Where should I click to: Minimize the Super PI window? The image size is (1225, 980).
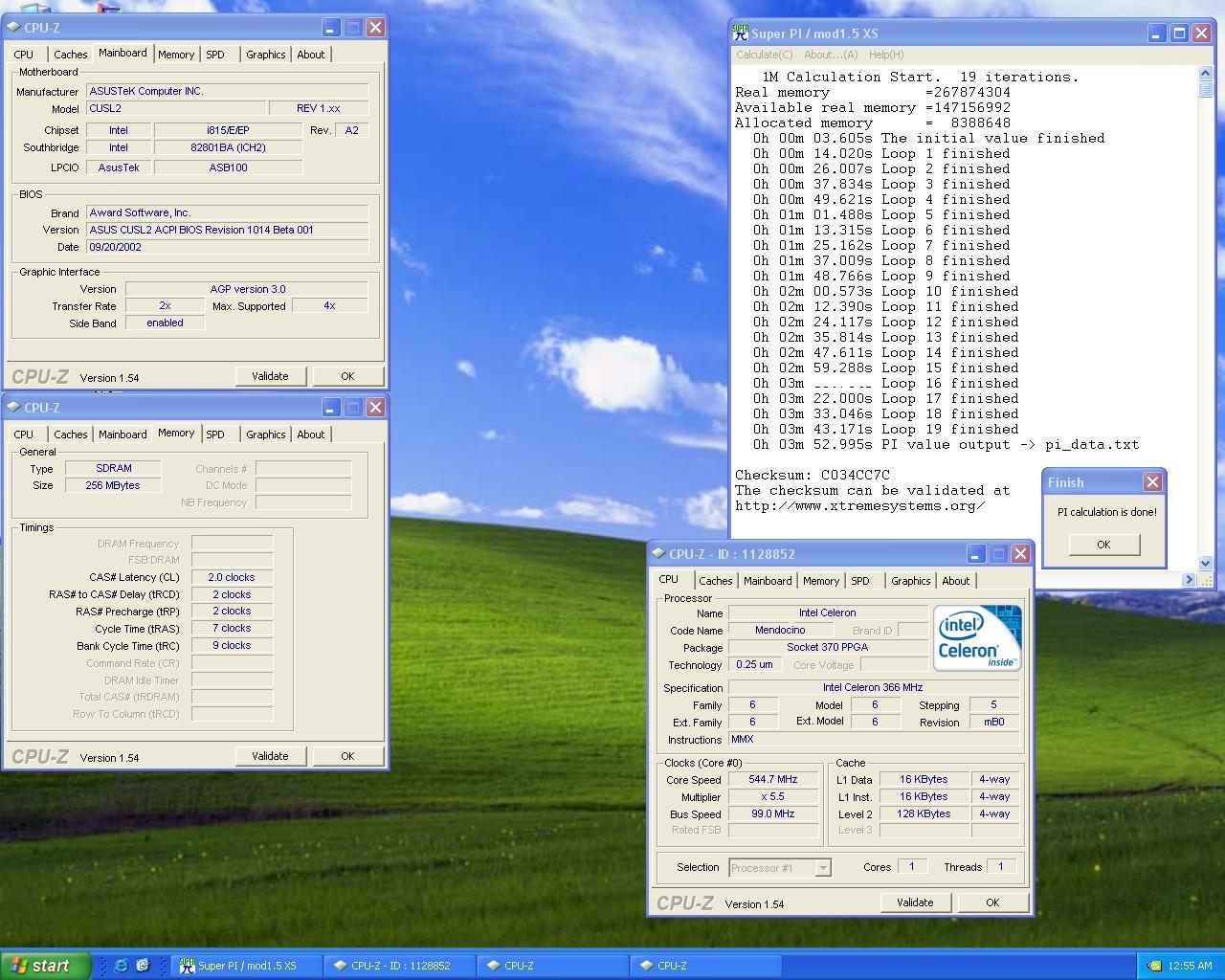[1156, 33]
